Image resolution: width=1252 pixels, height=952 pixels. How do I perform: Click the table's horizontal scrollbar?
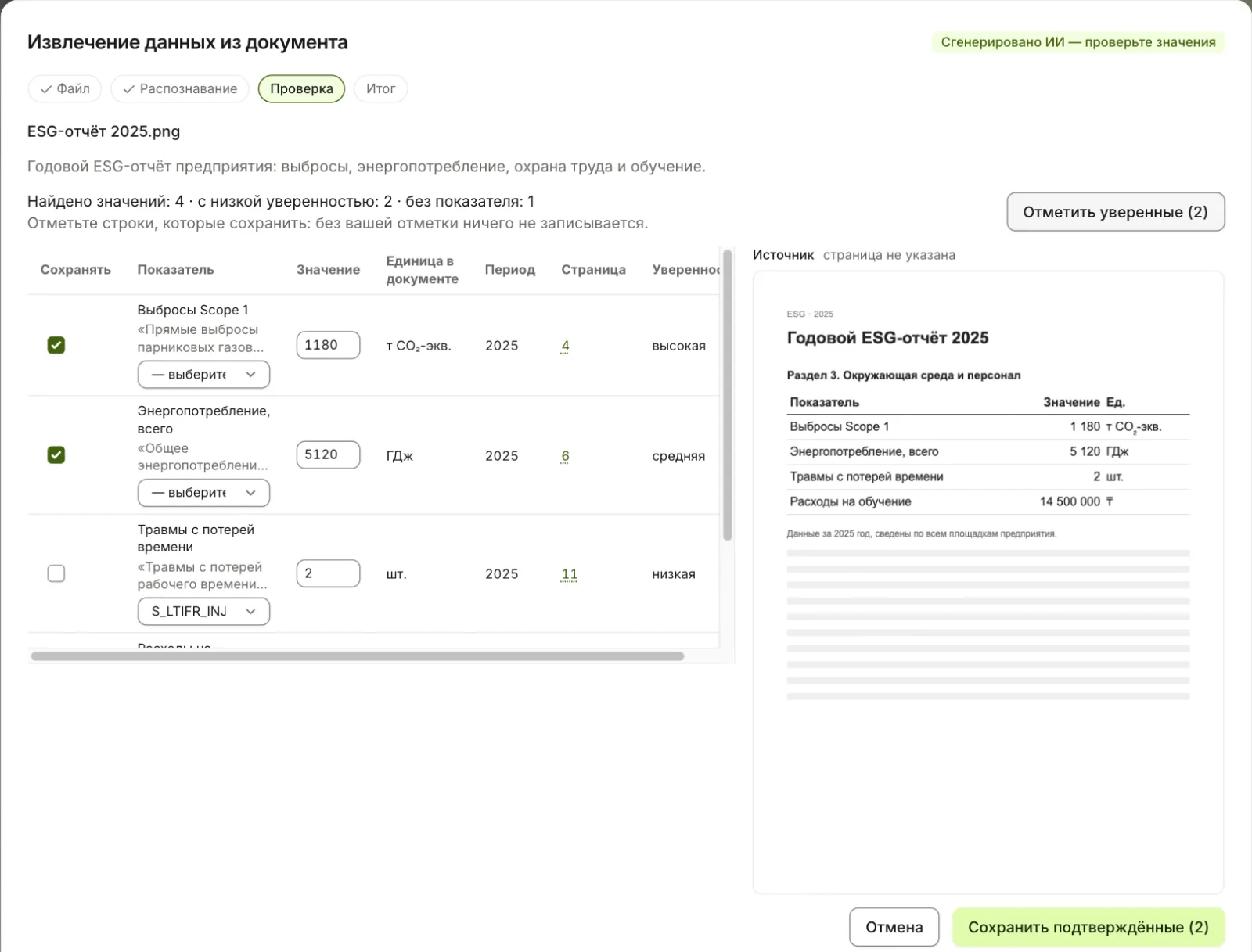point(358,656)
